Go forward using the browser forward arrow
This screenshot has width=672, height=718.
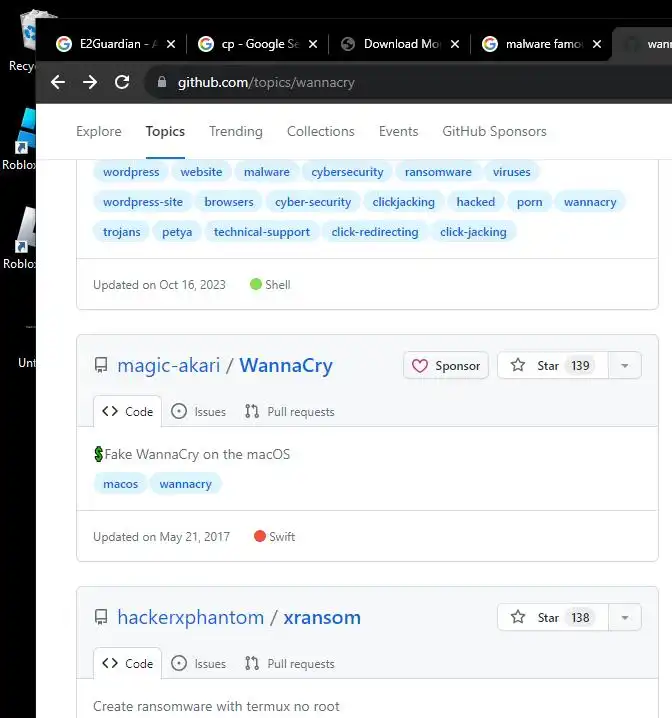click(90, 82)
